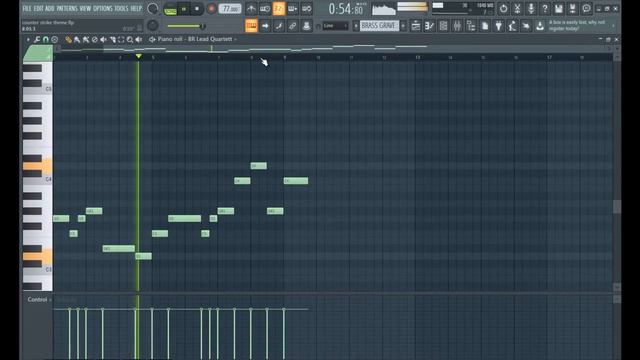Stop playback with the square button
Screen dimensions: 640x360
(197, 9)
